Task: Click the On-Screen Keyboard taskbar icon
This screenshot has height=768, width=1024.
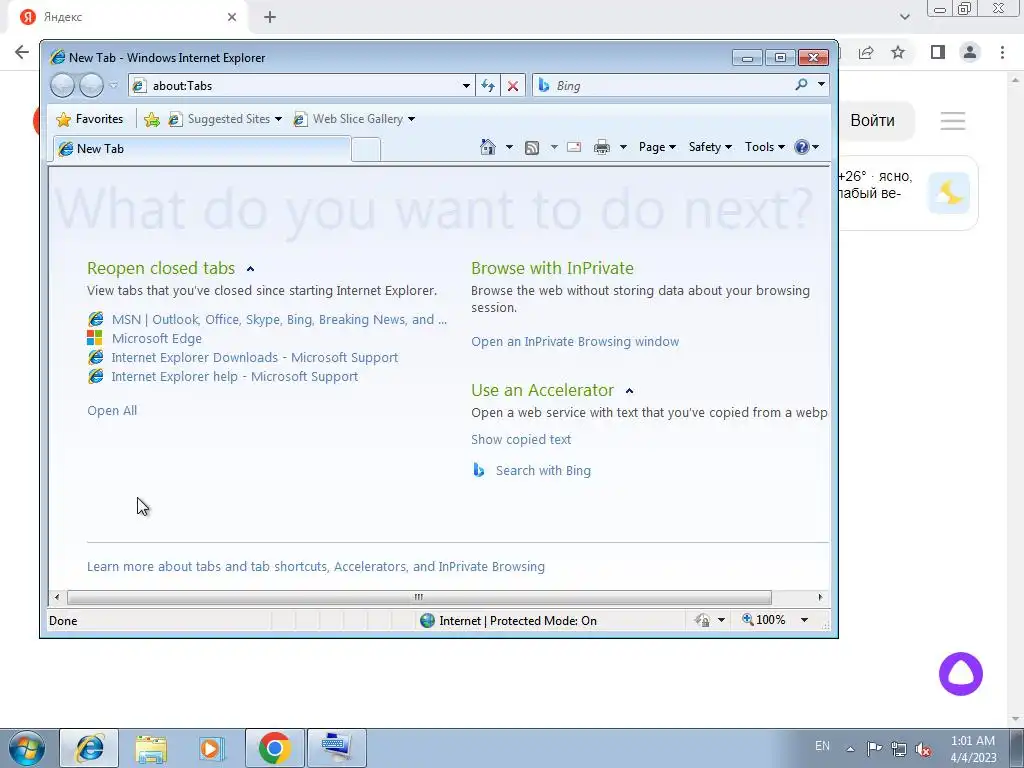Action: [x=336, y=748]
